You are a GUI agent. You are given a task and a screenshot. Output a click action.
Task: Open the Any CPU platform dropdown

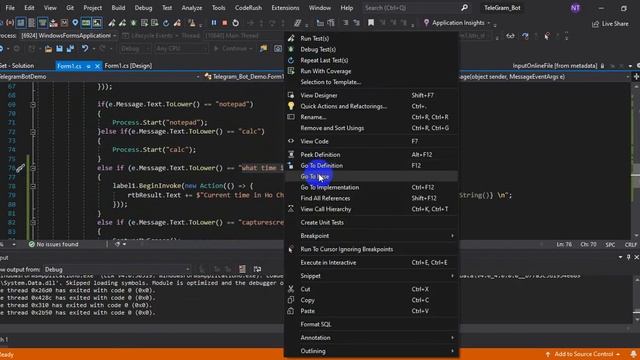[x=181, y=49]
